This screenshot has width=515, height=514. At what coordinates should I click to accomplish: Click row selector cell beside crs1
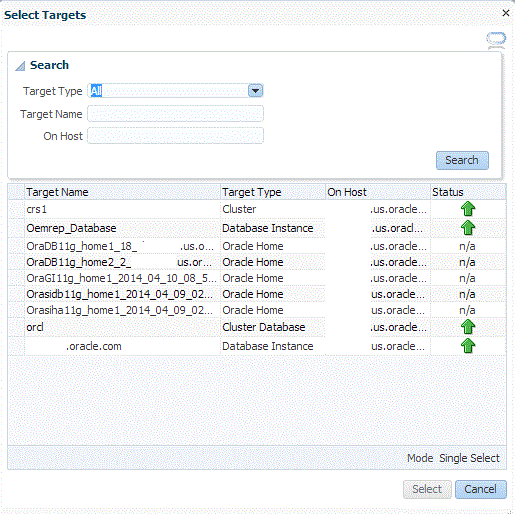click(x=16, y=209)
